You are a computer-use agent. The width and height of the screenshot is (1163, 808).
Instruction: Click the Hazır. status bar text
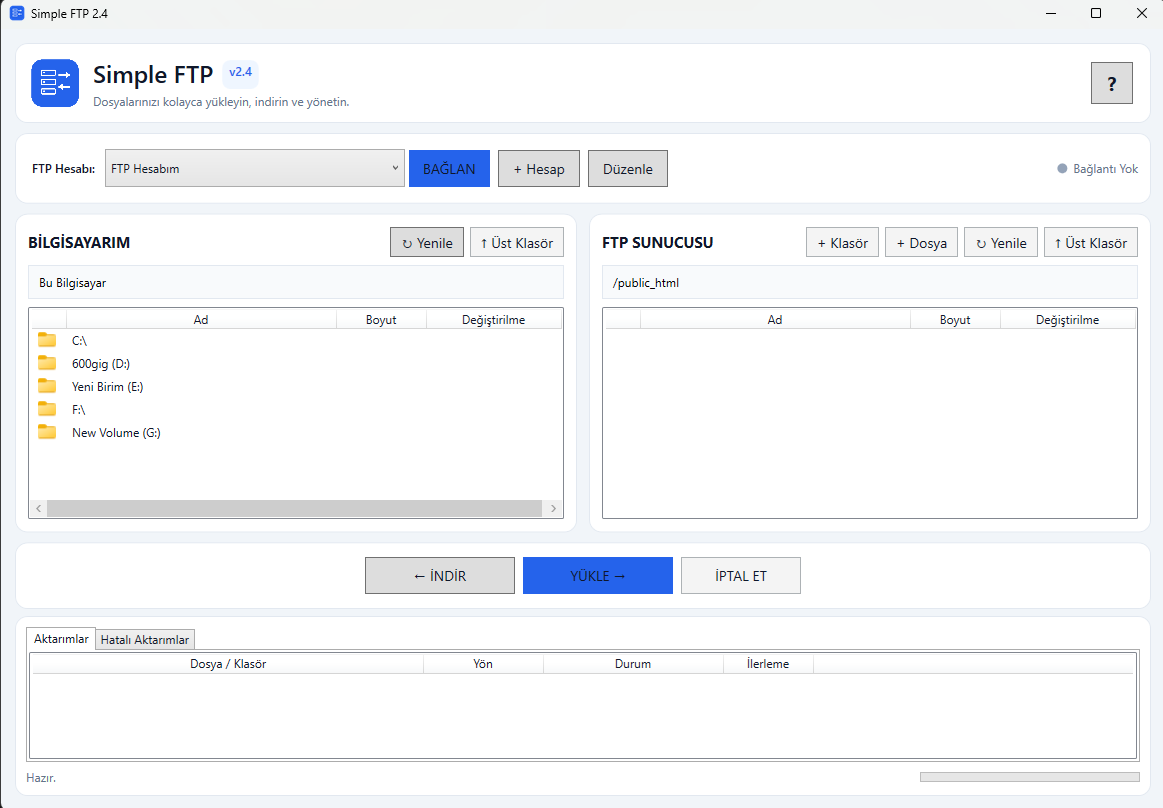41,778
